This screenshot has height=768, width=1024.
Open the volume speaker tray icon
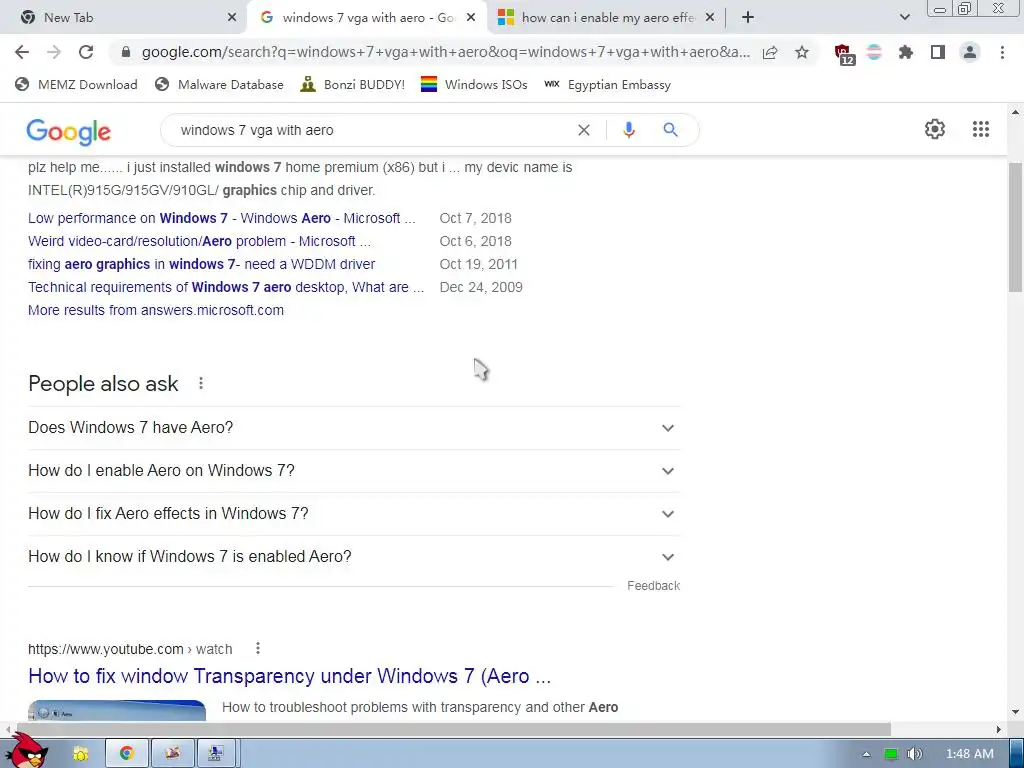click(x=914, y=754)
